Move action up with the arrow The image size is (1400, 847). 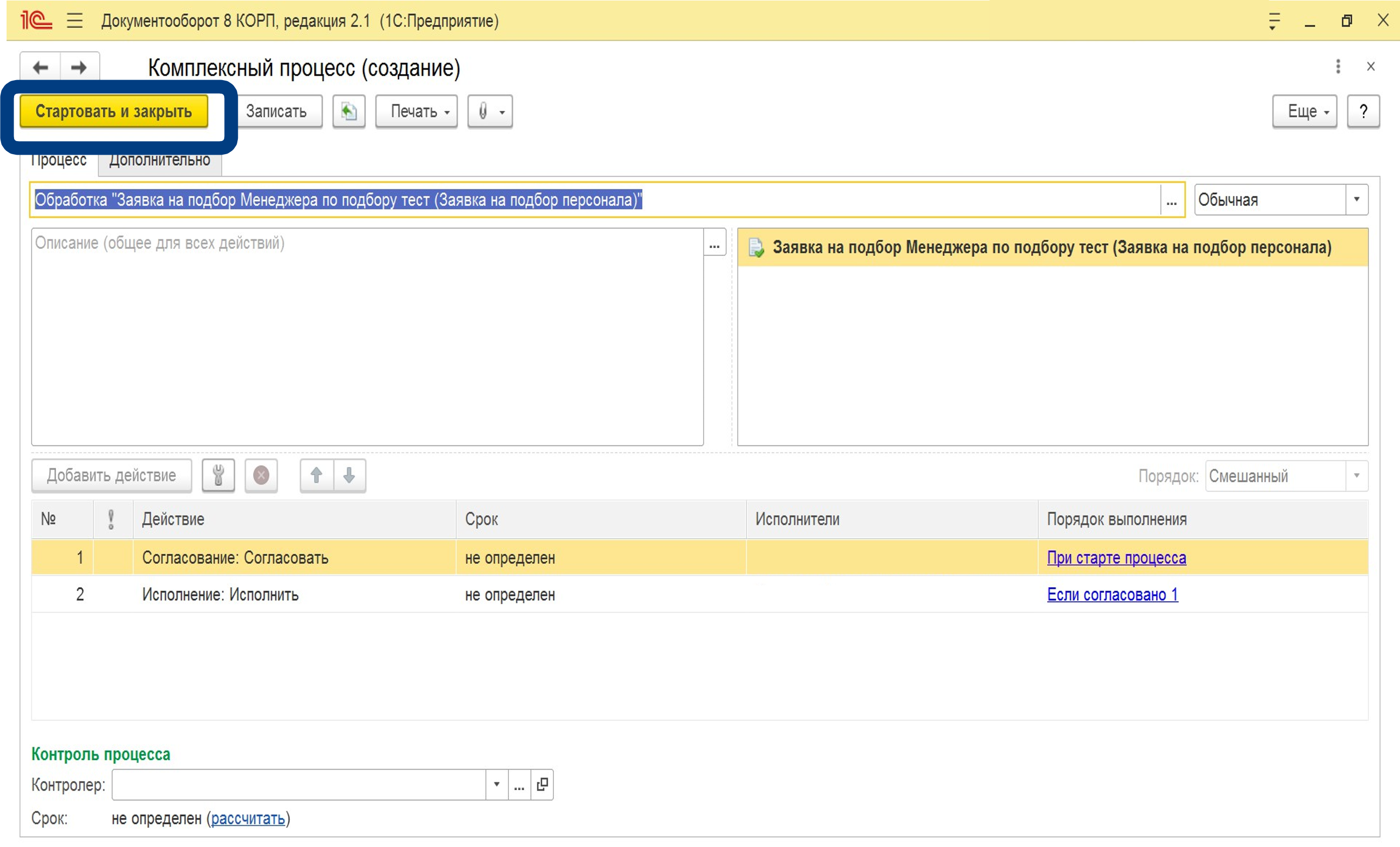pyautogui.click(x=316, y=476)
